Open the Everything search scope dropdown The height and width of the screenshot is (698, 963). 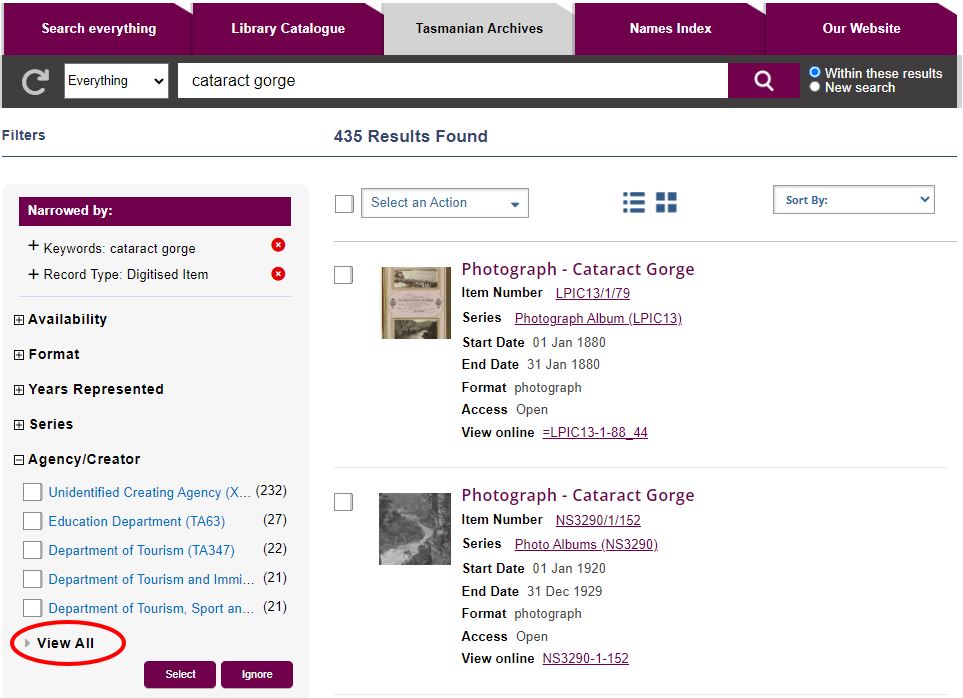(x=116, y=81)
